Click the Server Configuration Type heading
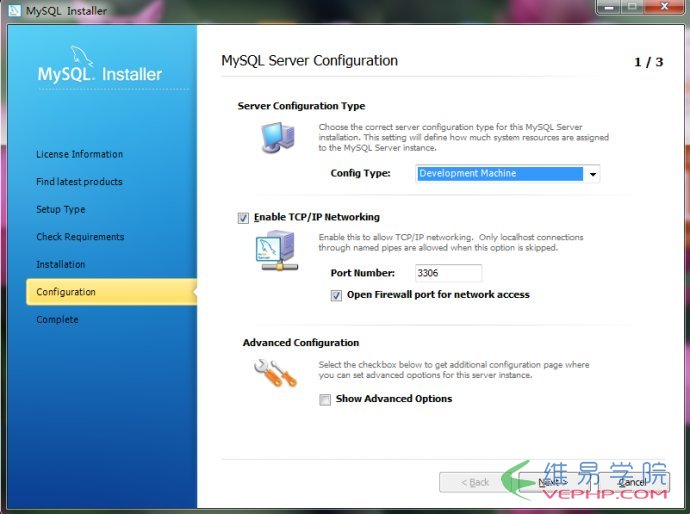The width and height of the screenshot is (690, 514). (301, 106)
